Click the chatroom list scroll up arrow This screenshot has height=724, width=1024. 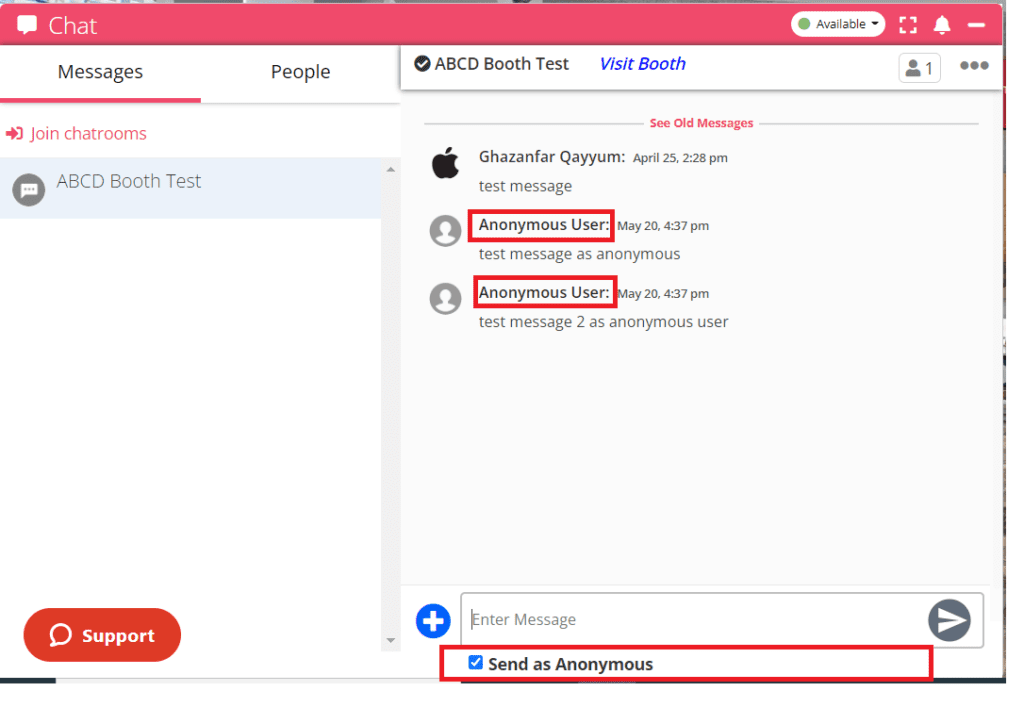click(391, 170)
